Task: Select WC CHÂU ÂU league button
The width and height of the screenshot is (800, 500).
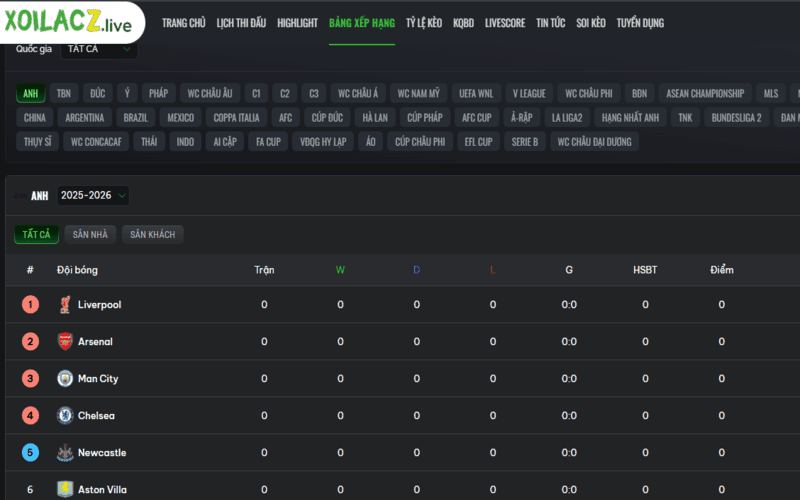Action: pyautogui.click(x=210, y=93)
